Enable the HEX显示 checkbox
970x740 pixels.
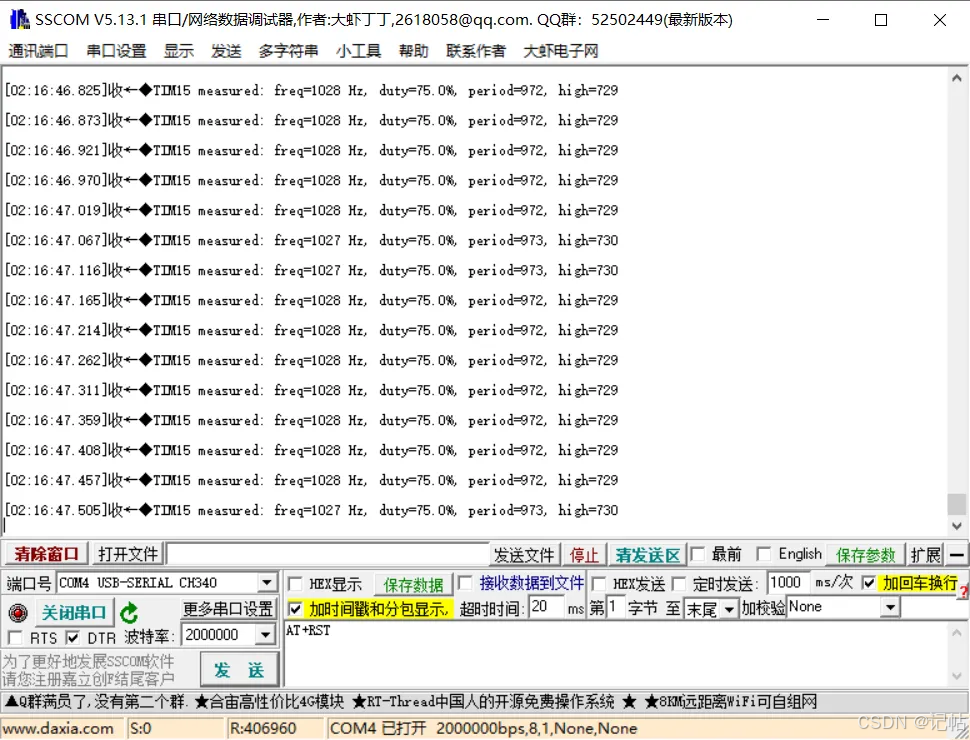click(295, 584)
